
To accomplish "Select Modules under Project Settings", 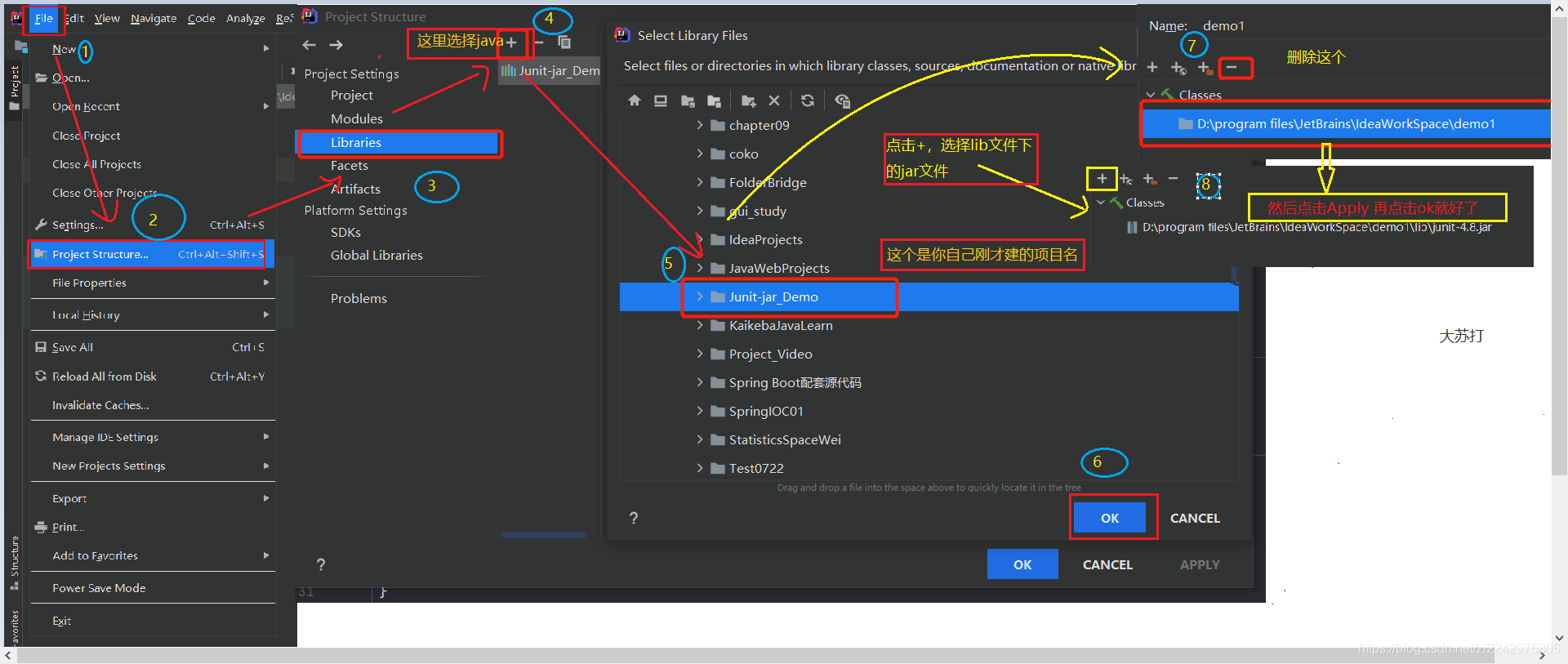I will pyautogui.click(x=356, y=118).
